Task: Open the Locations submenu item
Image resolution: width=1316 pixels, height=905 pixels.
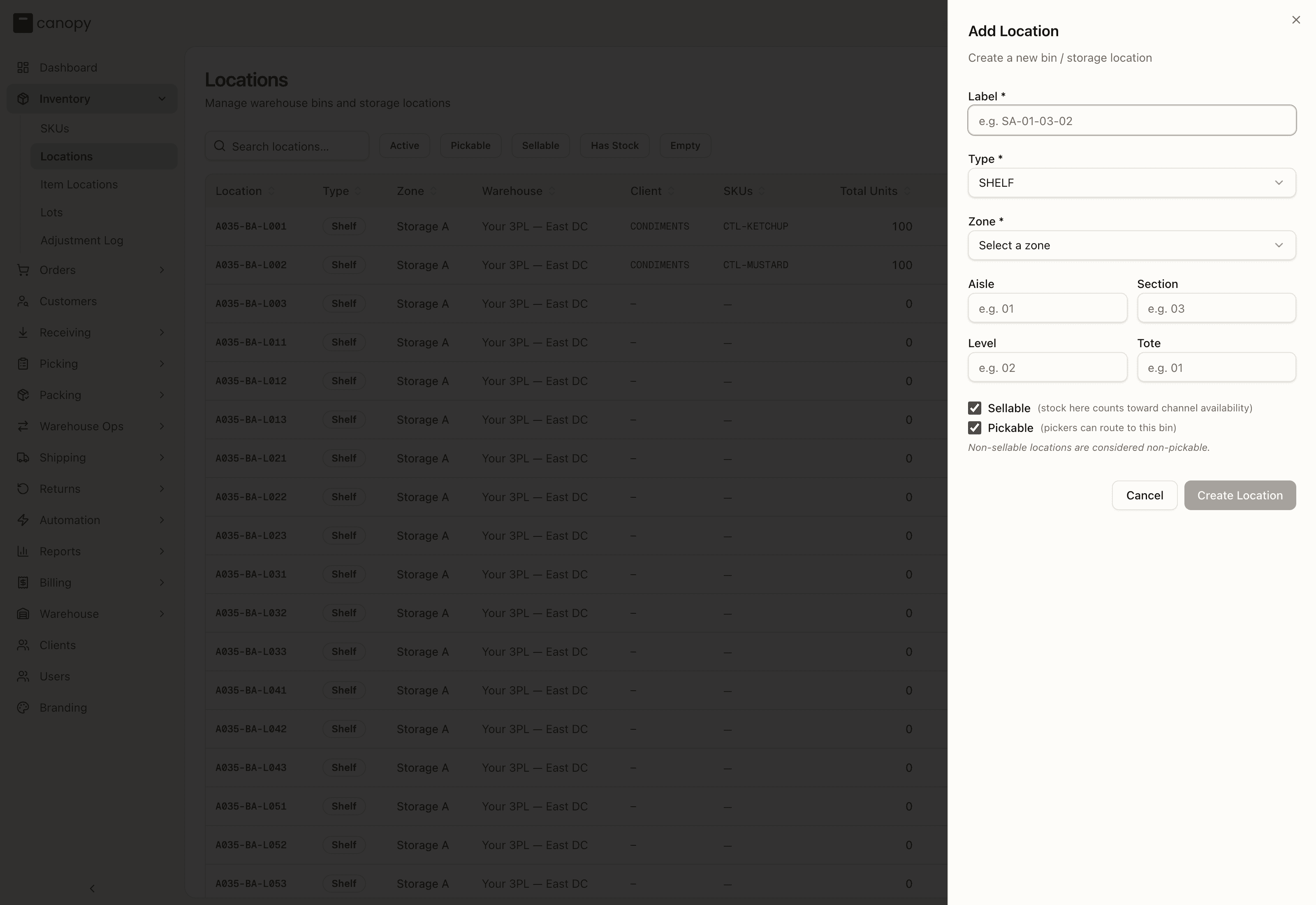Action: tap(104, 156)
